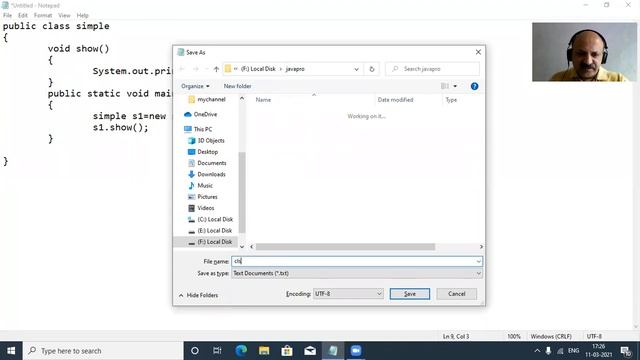Click the taskbar search box

pos(103,351)
